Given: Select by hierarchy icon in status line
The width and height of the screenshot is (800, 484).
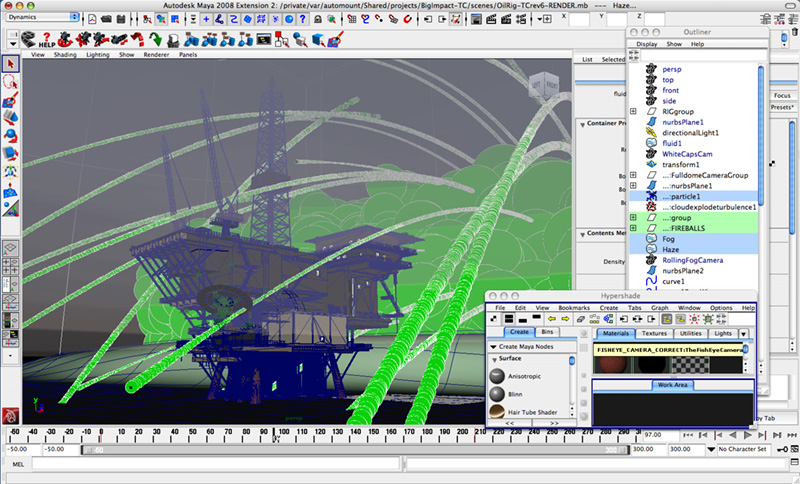Looking at the screenshot, I should [x=147, y=19].
